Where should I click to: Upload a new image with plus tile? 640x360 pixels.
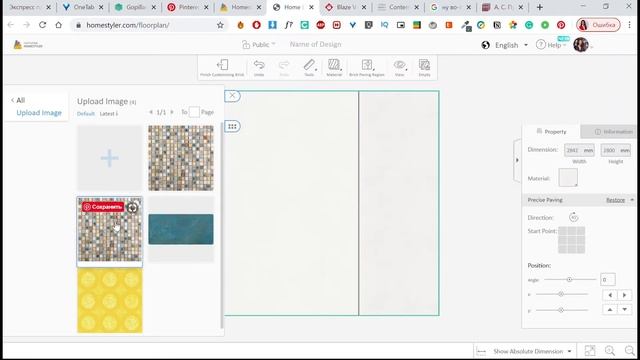click(110, 158)
